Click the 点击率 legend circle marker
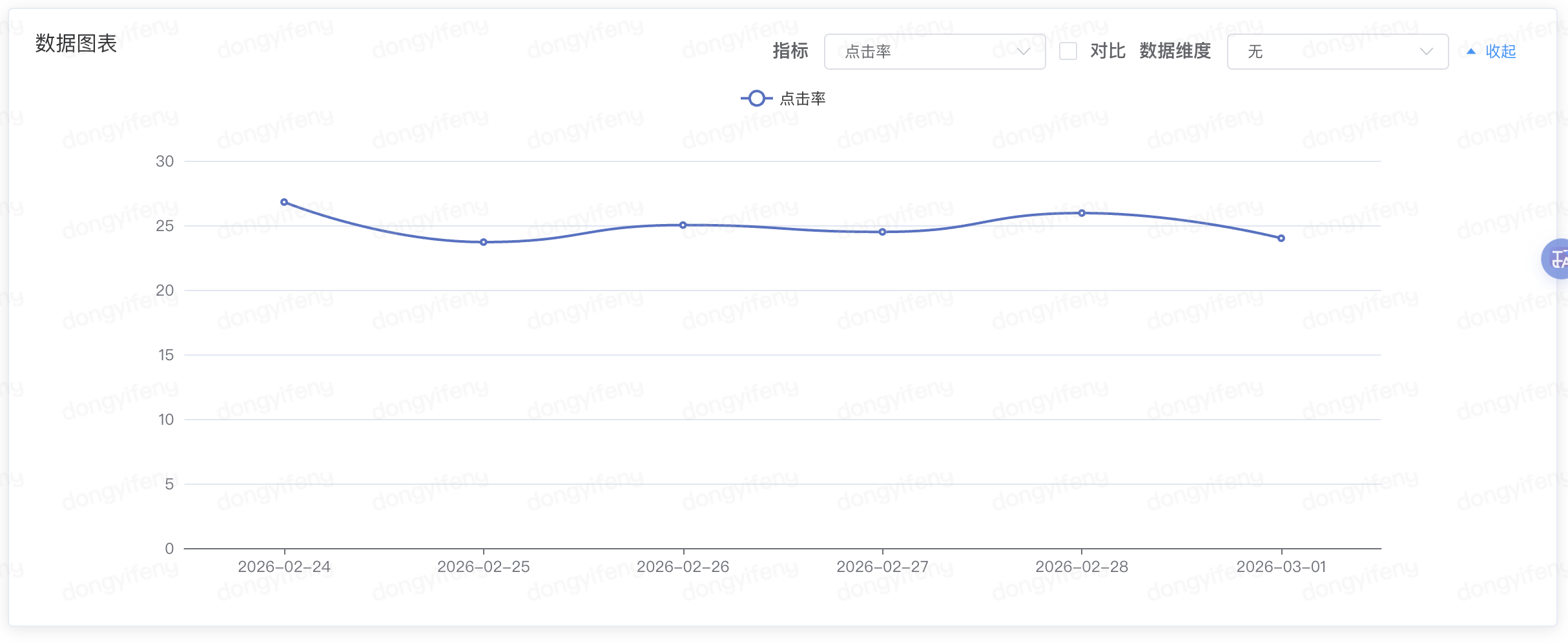Image resolution: width=1568 pixels, height=643 pixels. tap(756, 99)
